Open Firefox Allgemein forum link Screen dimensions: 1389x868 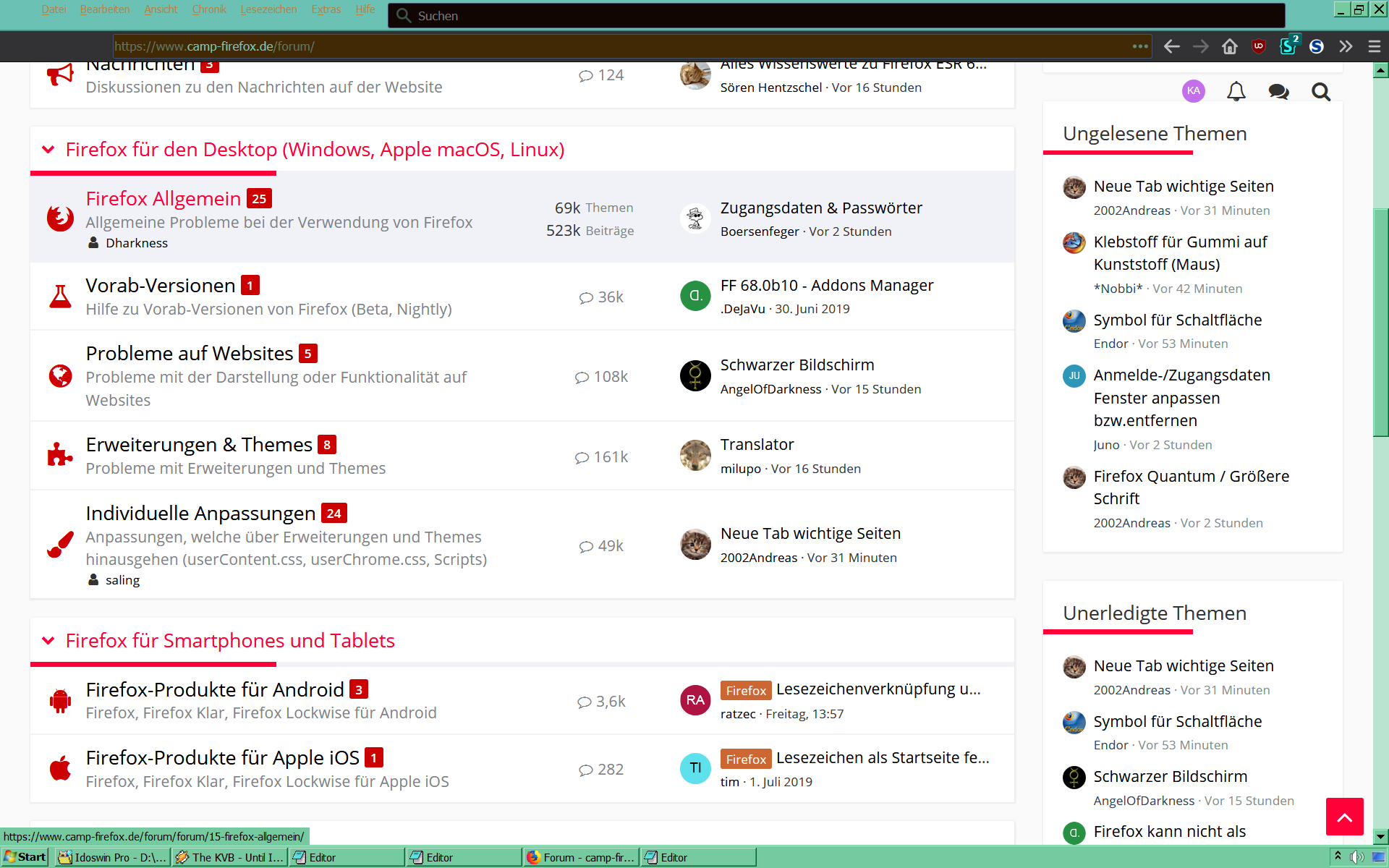point(163,199)
